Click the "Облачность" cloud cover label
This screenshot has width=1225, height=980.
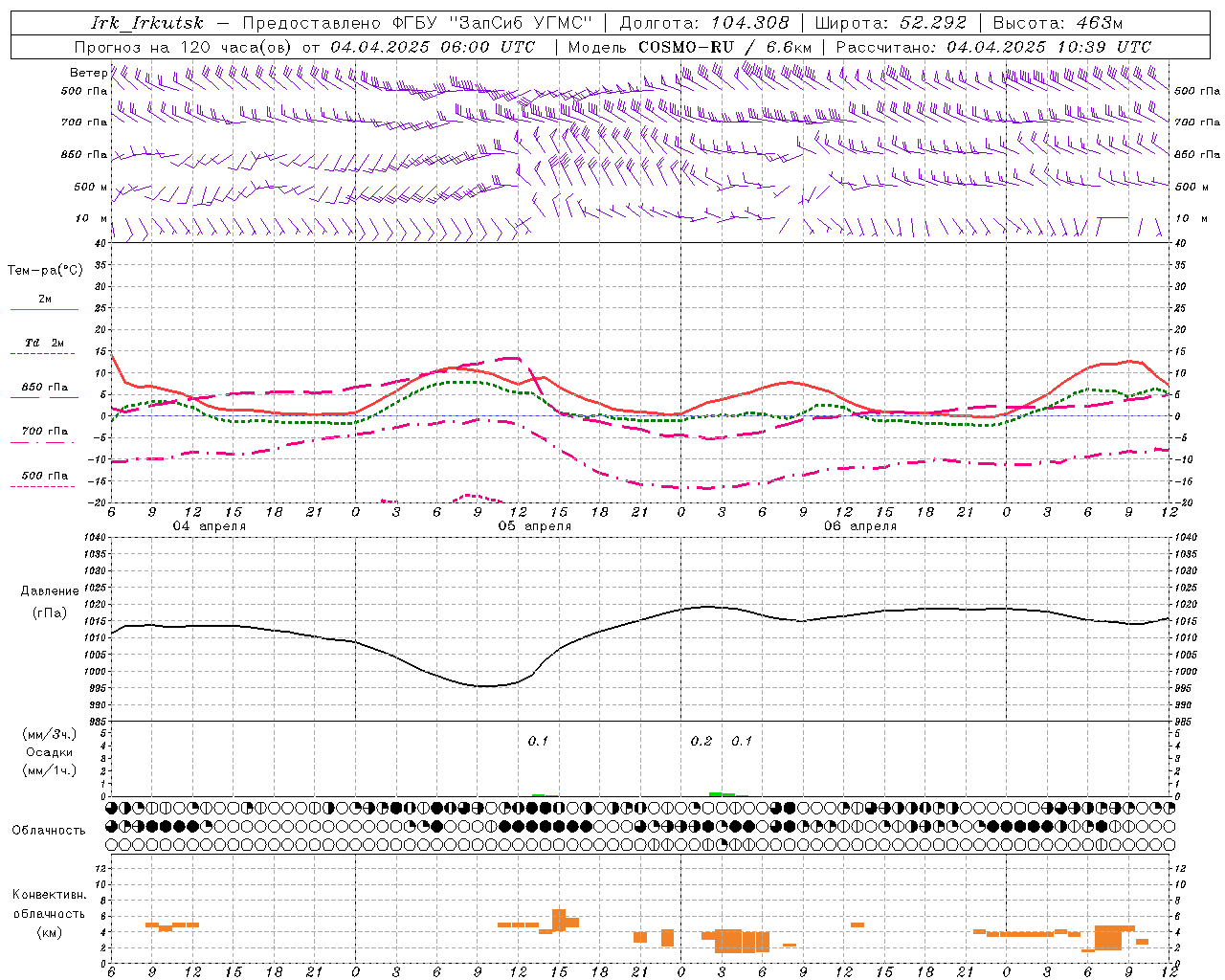(49, 831)
